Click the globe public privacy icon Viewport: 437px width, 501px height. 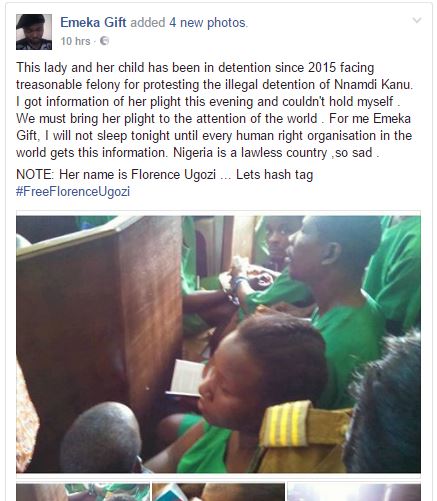click(104, 41)
